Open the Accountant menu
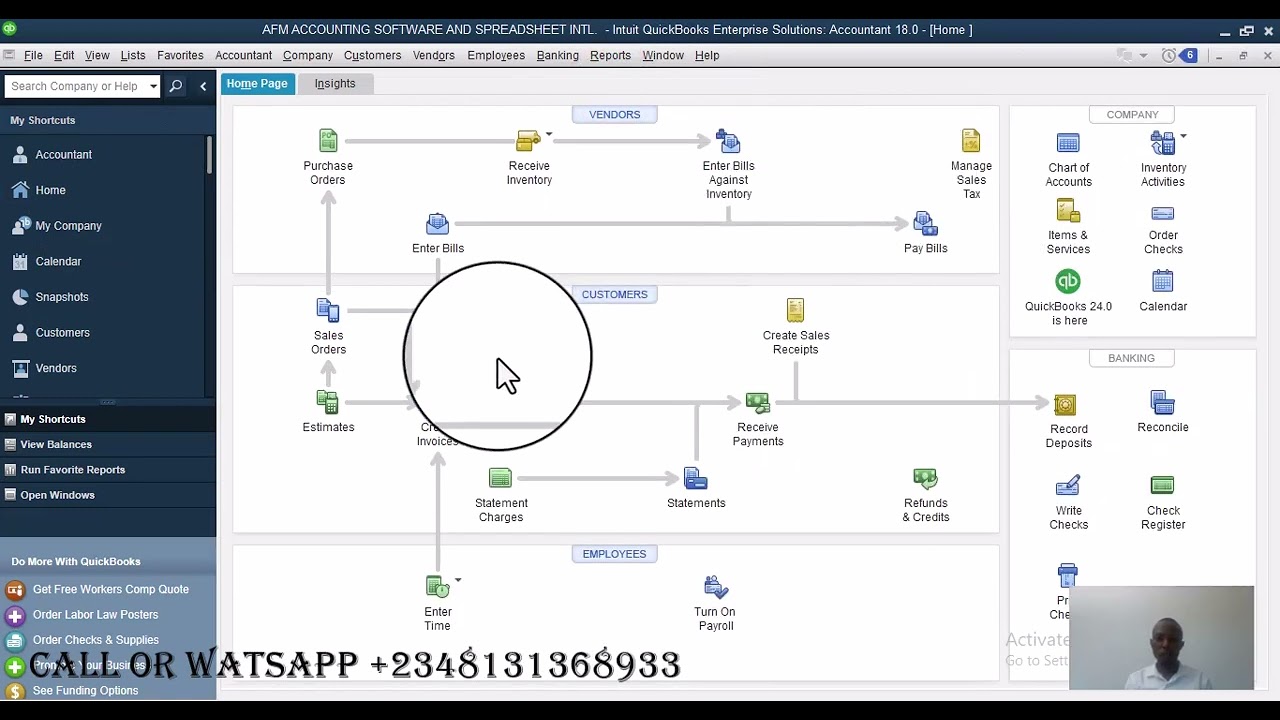Screen dimensions: 1280x720 (x=243, y=55)
